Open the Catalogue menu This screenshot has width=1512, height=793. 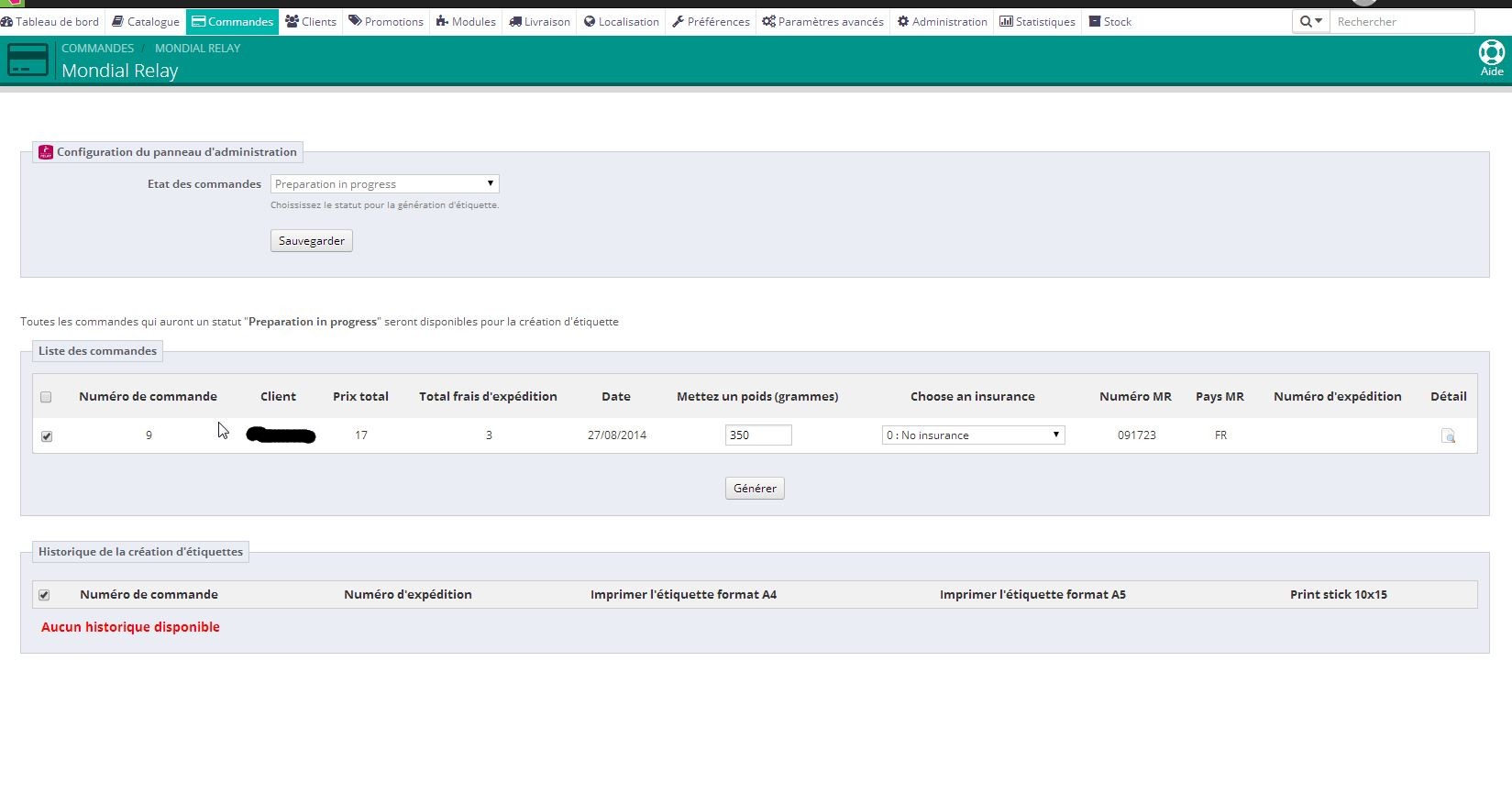tap(146, 21)
